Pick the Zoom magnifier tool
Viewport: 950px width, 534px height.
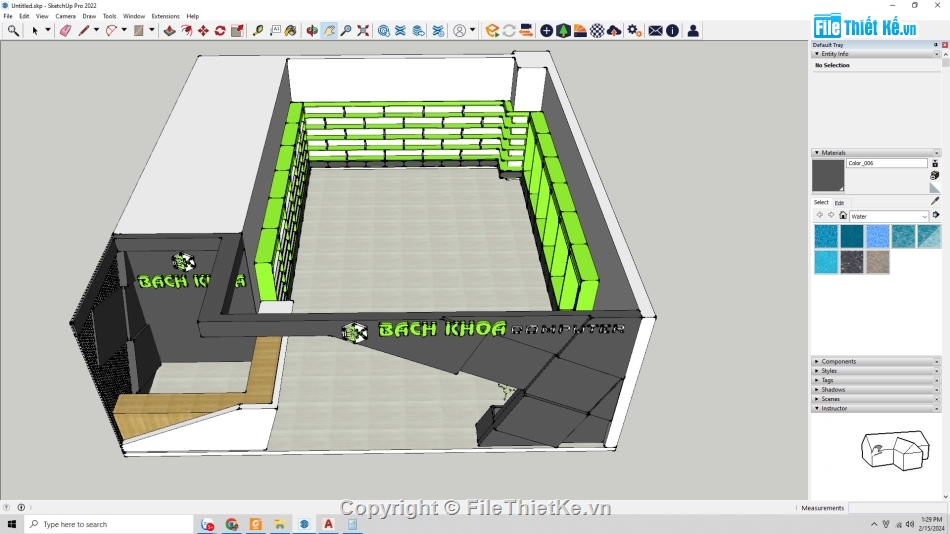[346, 30]
